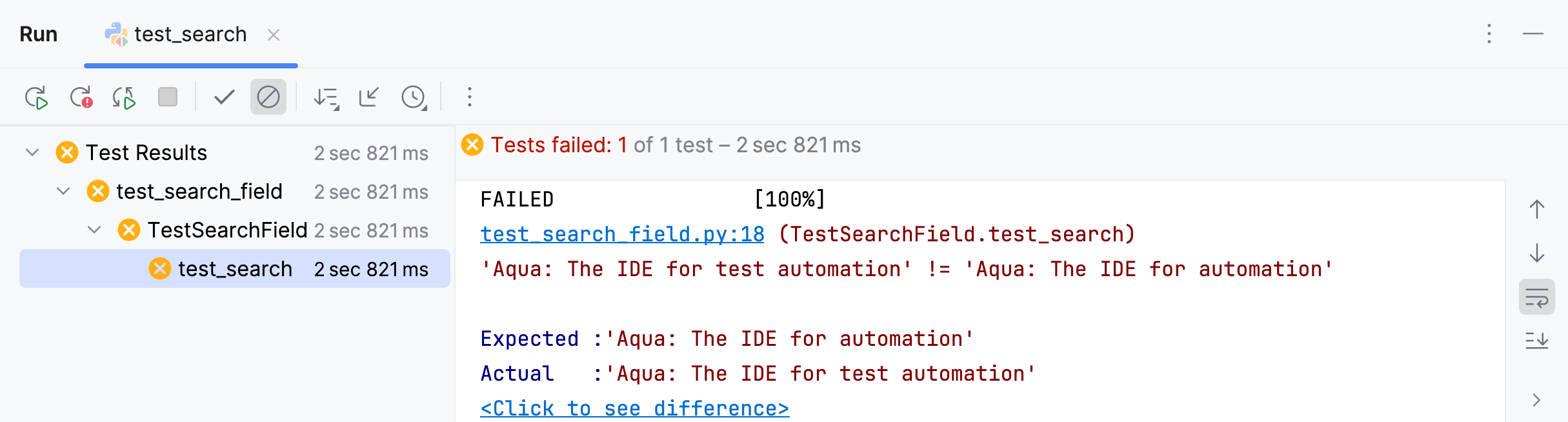
Task: Sort tests by duration
Action: point(327,97)
